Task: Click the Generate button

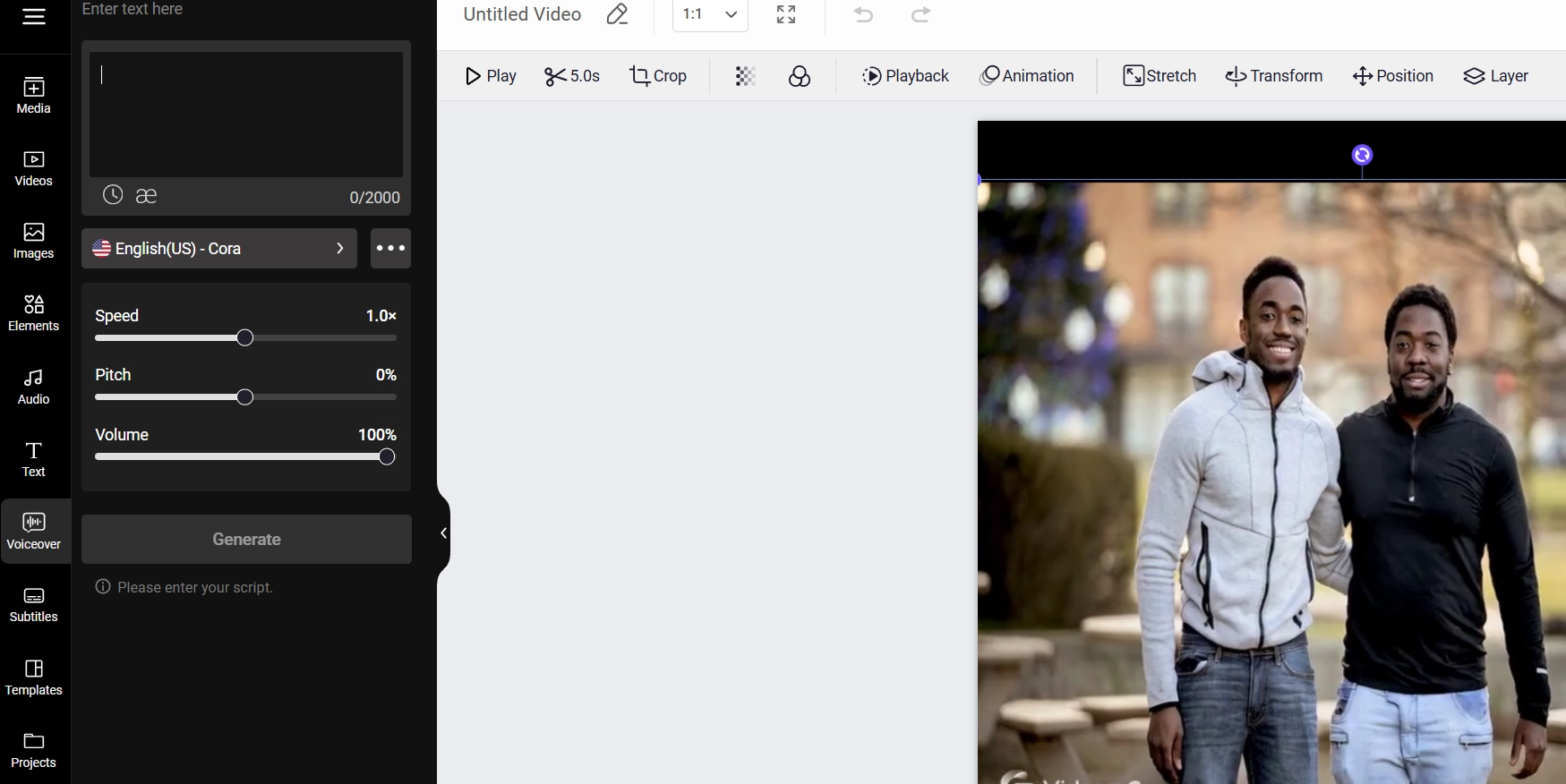Action: pos(246,540)
